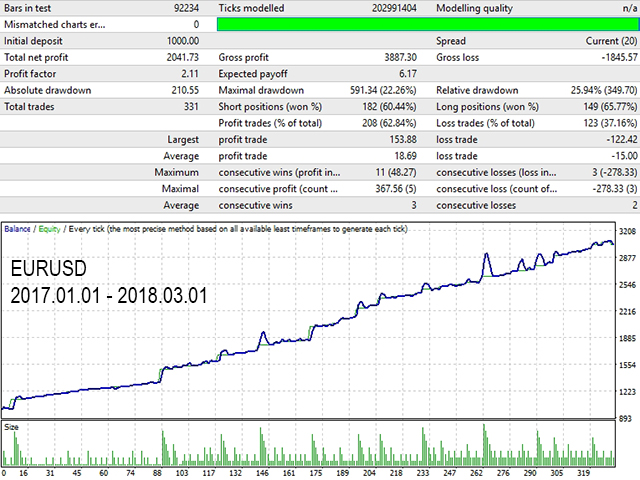Click the Modelling quality n/a value
This screenshot has width=640, height=480.
[630, 8]
